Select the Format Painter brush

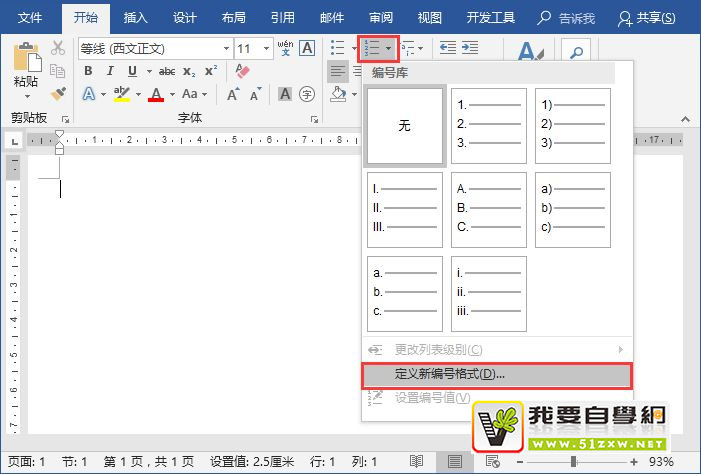58,94
